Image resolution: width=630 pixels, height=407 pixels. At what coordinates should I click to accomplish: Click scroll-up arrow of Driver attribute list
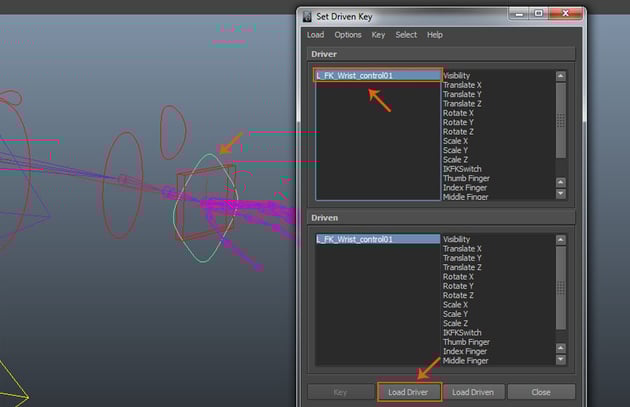click(560, 75)
